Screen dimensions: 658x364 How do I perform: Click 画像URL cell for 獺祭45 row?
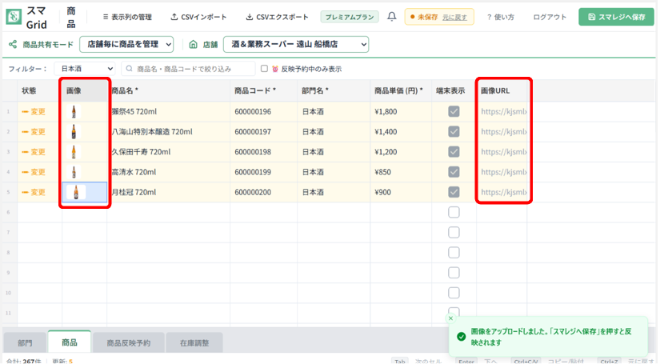(501, 111)
